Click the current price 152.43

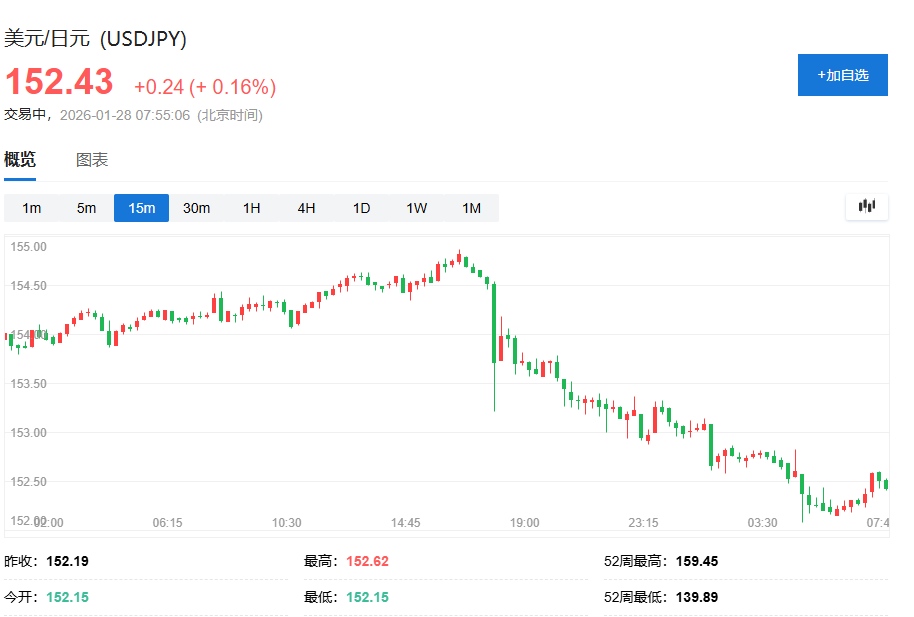coord(60,82)
